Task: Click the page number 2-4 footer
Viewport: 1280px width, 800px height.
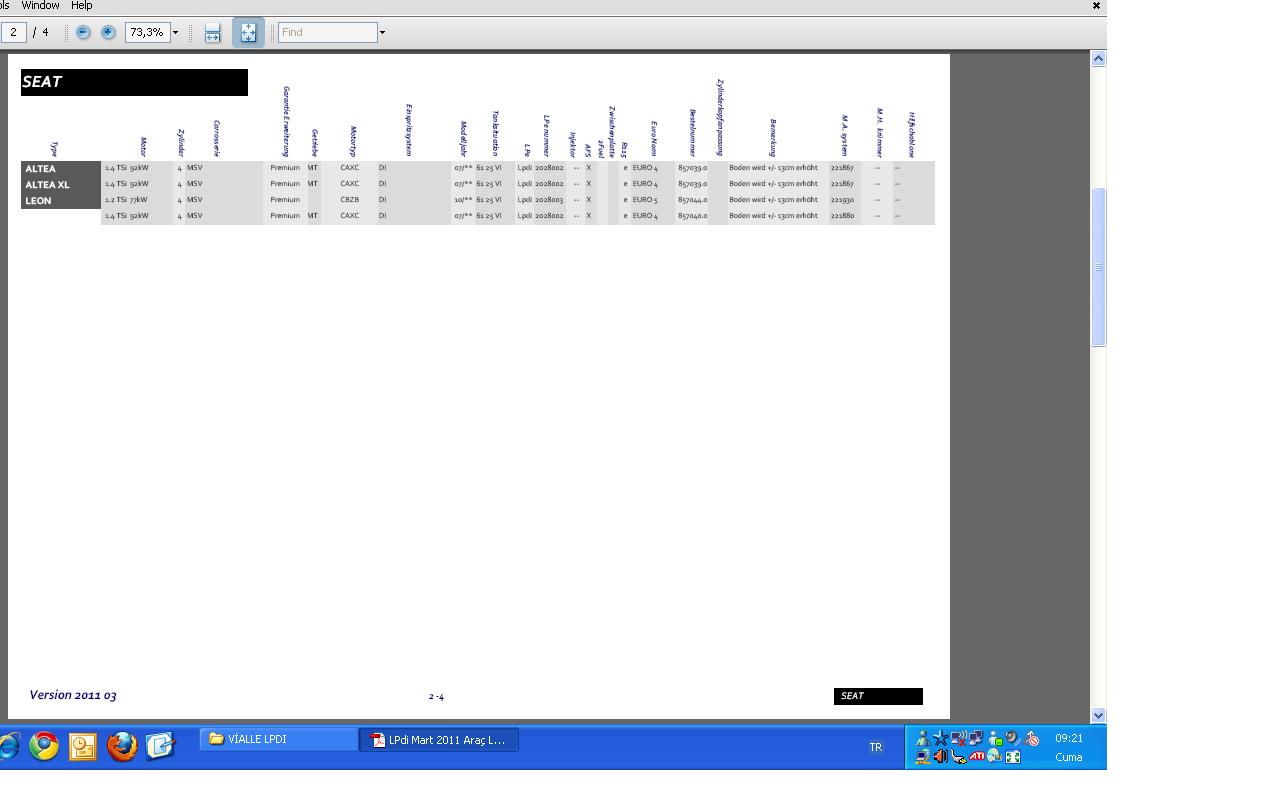Action: 436,697
